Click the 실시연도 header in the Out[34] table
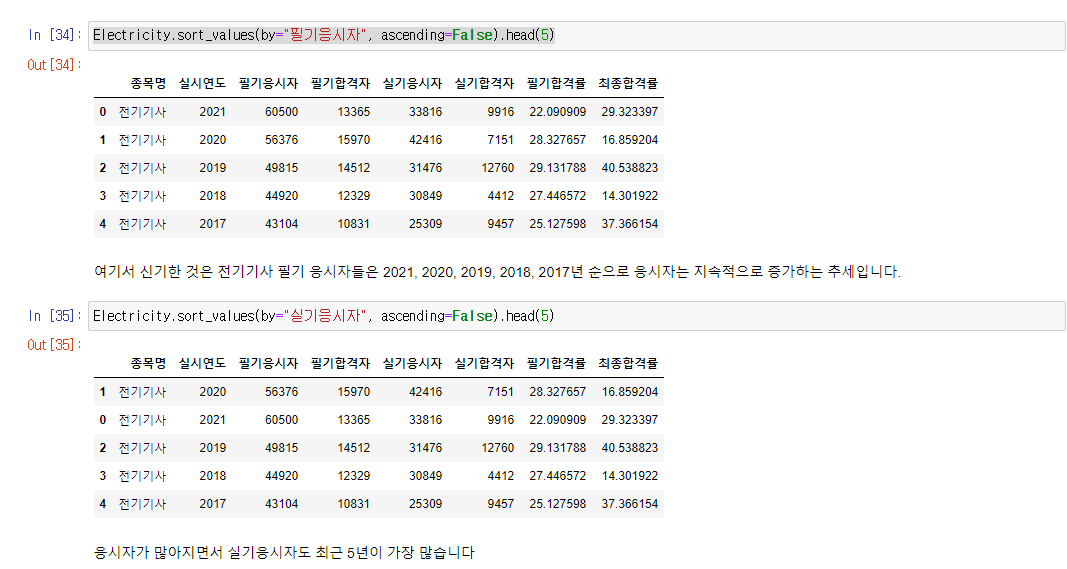 point(202,83)
